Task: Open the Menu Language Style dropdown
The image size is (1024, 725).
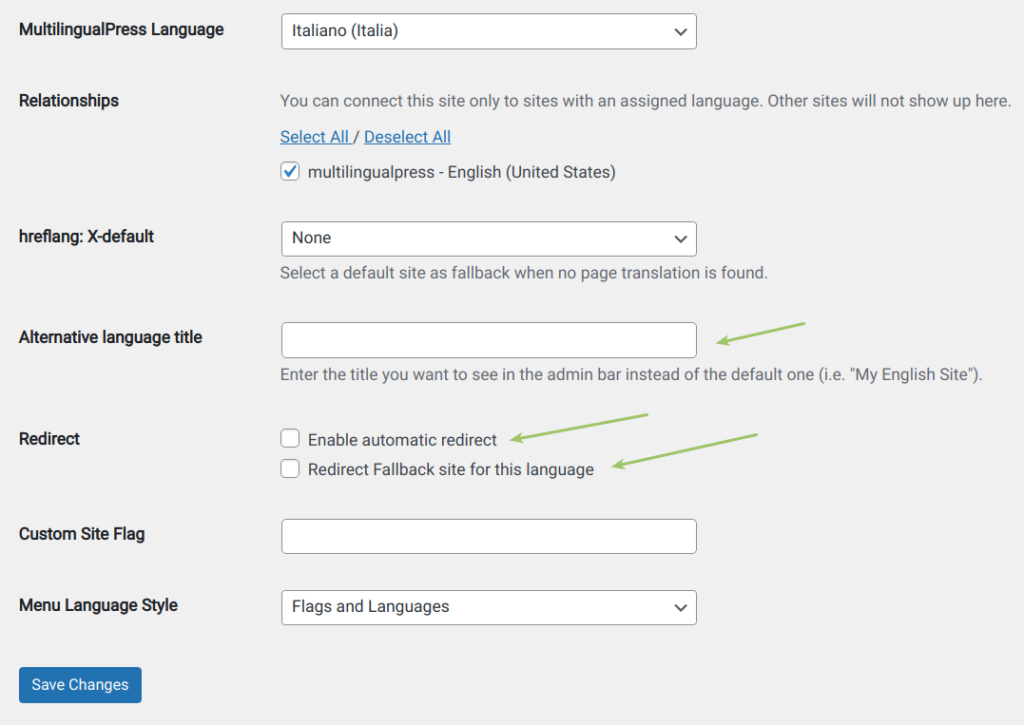Action: tap(489, 607)
